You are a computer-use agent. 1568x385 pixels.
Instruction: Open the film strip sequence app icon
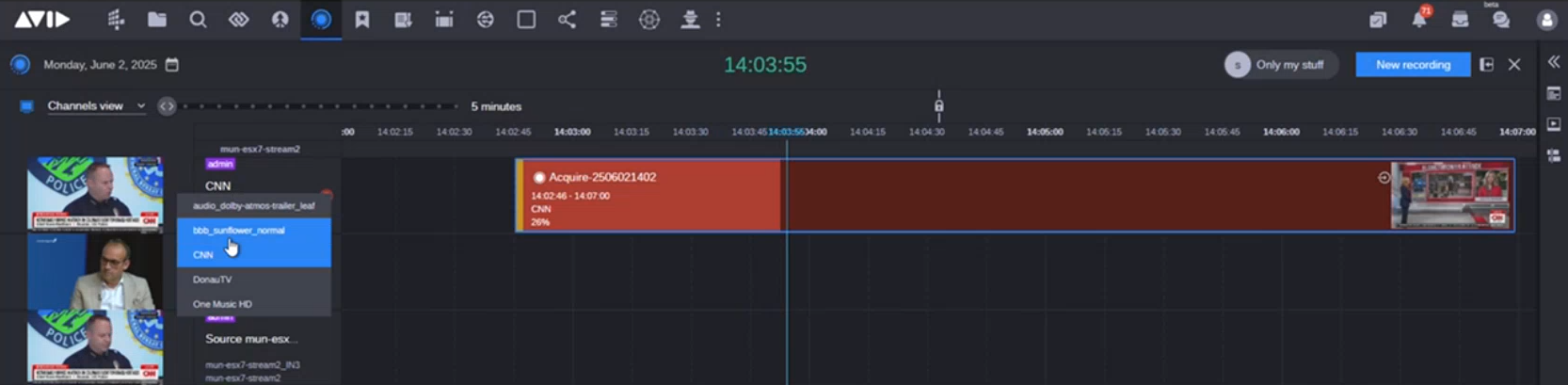[444, 19]
